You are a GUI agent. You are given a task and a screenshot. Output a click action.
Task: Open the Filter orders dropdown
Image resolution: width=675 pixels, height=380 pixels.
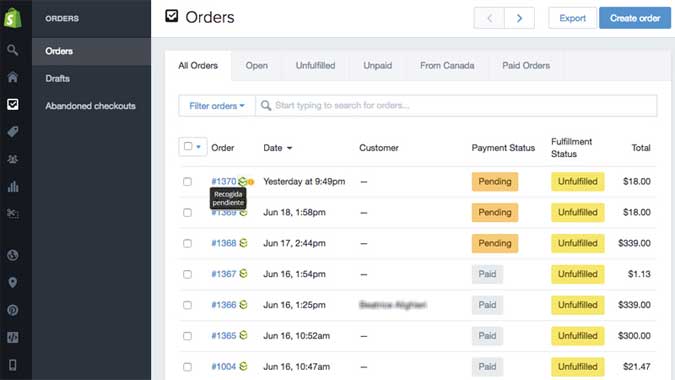point(217,106)
